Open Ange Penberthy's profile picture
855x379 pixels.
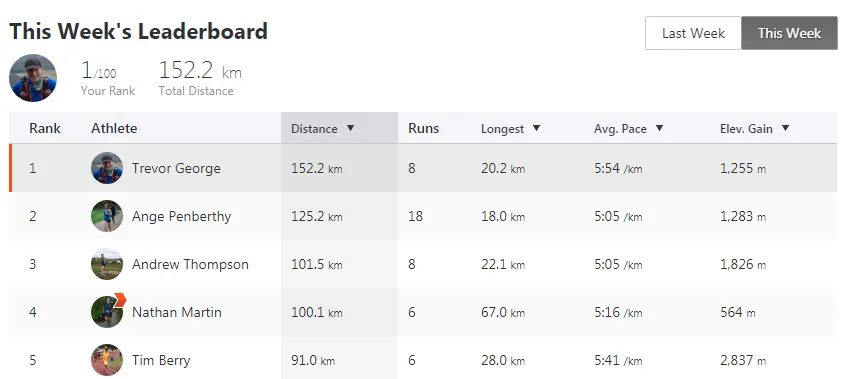(107, 216)
